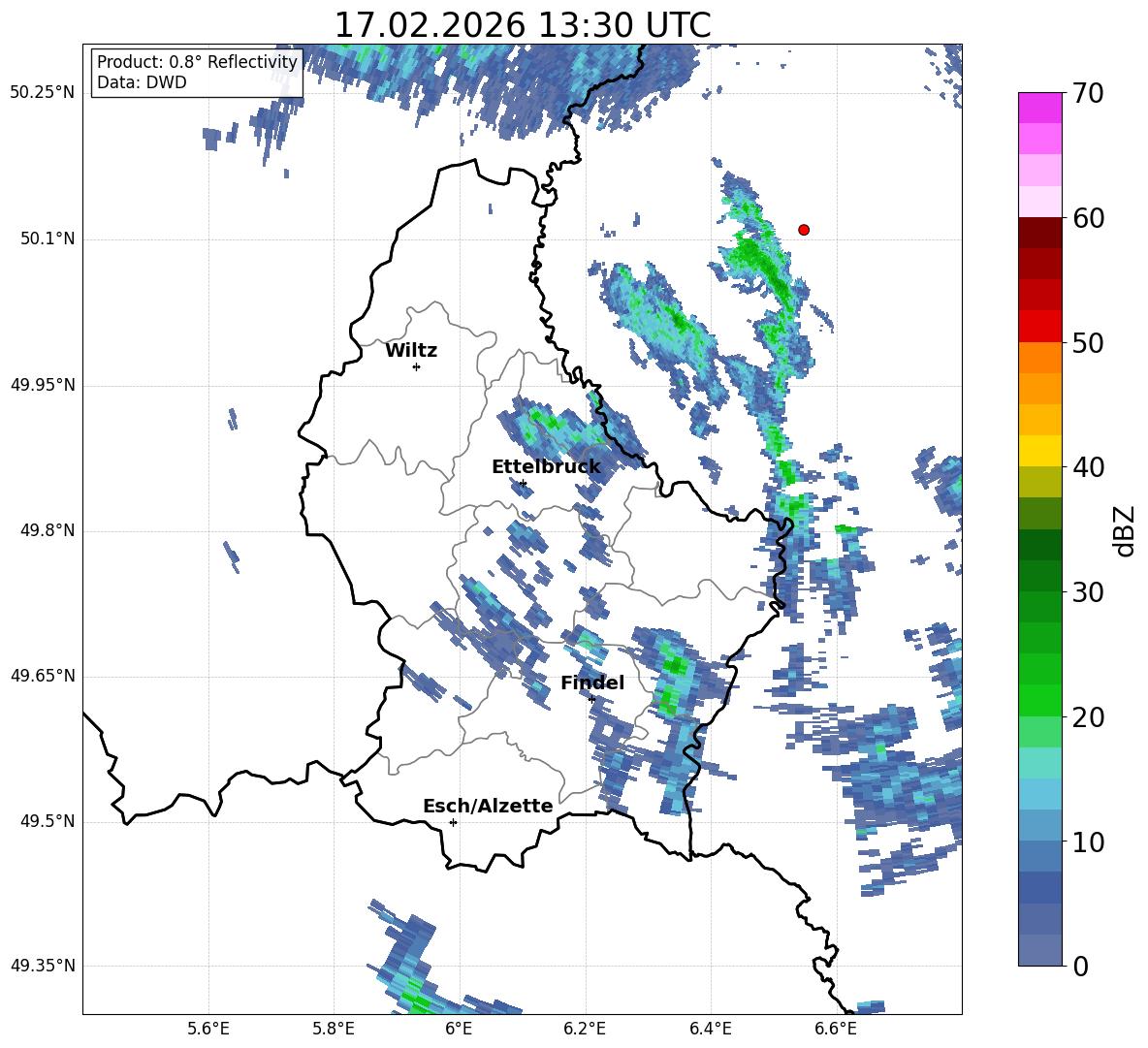Click the magenta colorbar segment just below 70
Screen dimensions: 1148x1048
[x=1039, y=108]
